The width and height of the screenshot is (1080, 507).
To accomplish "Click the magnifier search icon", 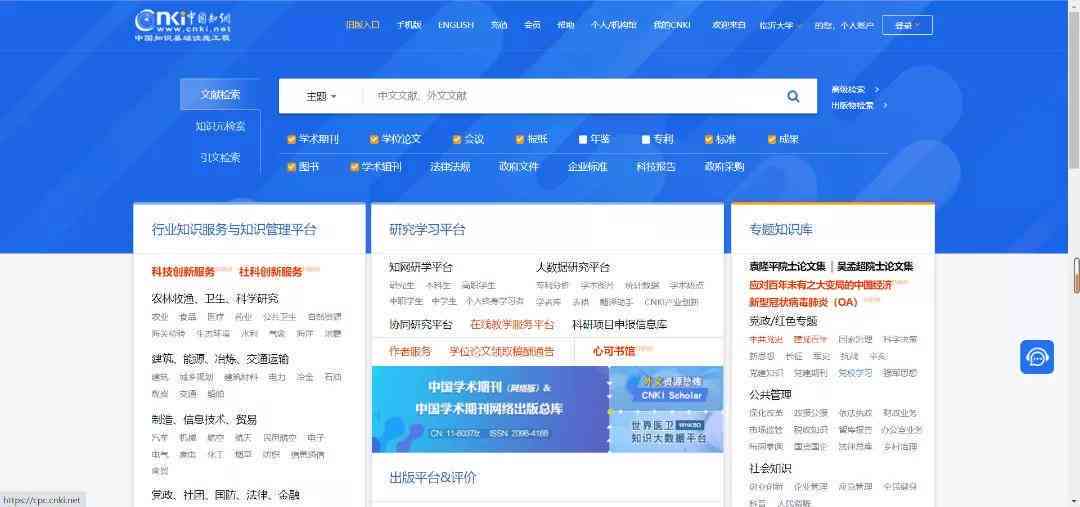I will [x=793, y=96].
